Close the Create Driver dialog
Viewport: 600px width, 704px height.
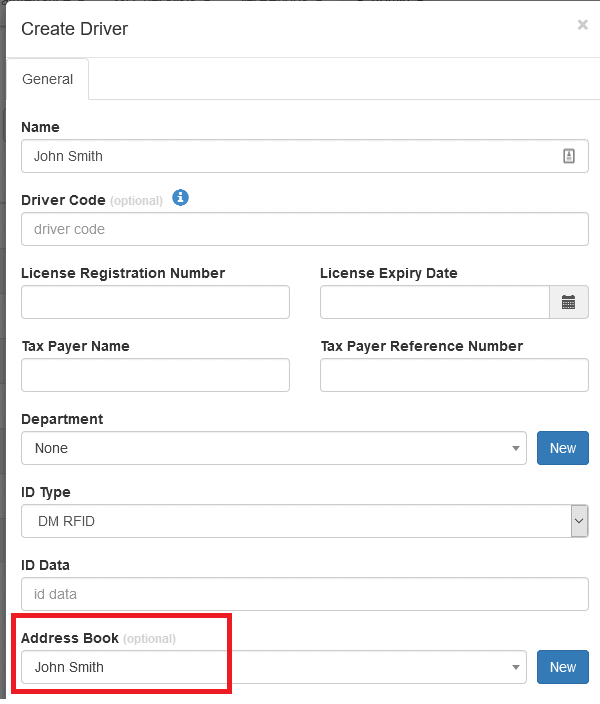coord(582,25)
